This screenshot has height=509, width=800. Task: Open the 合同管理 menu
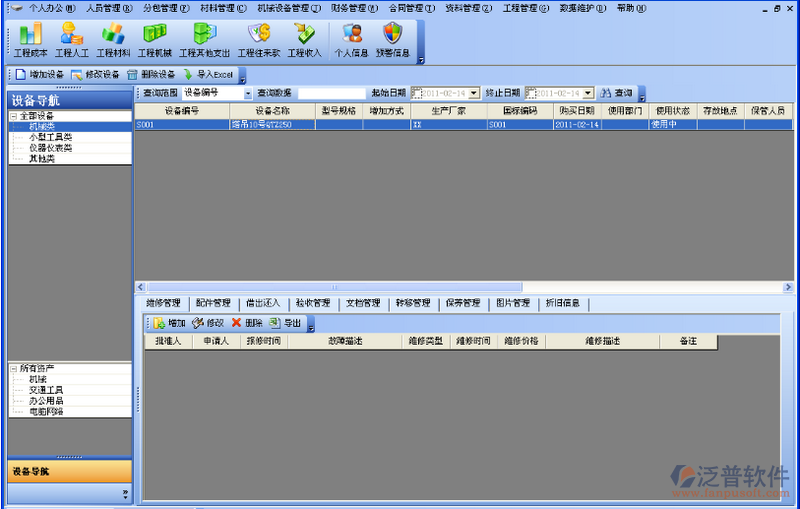click(412, 8)
